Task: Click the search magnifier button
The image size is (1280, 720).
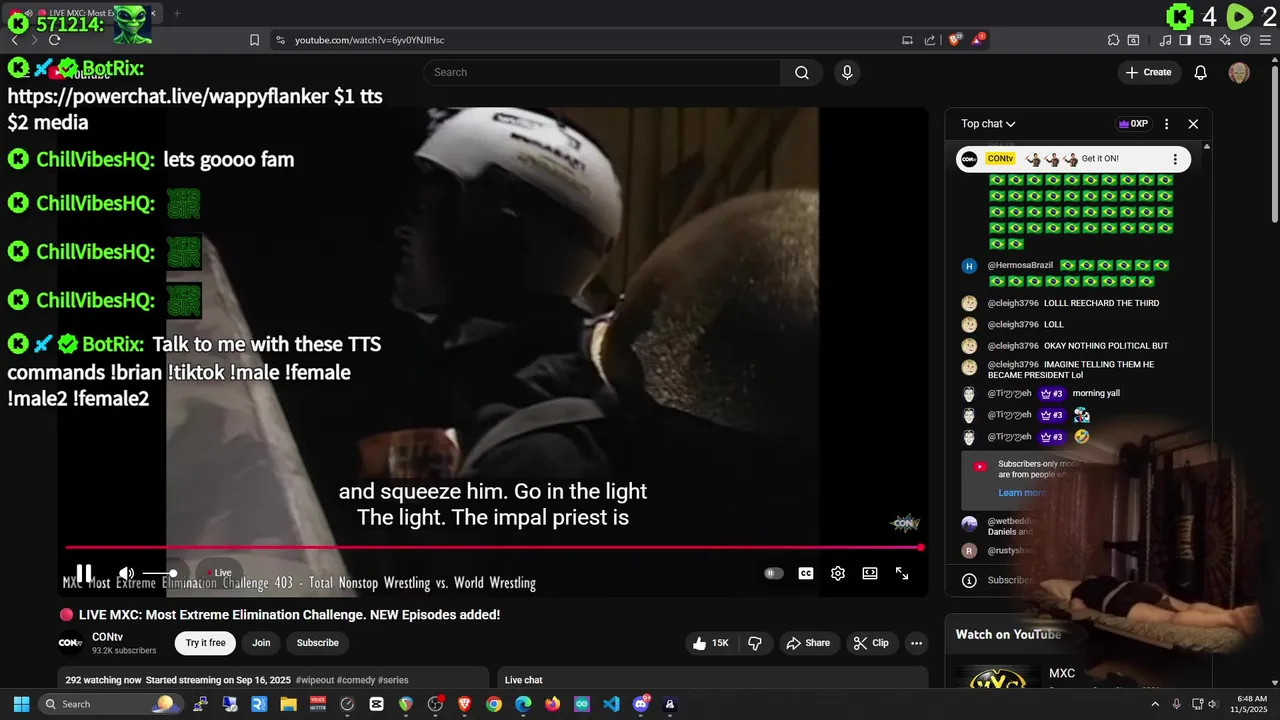Action: pos(802,72)
